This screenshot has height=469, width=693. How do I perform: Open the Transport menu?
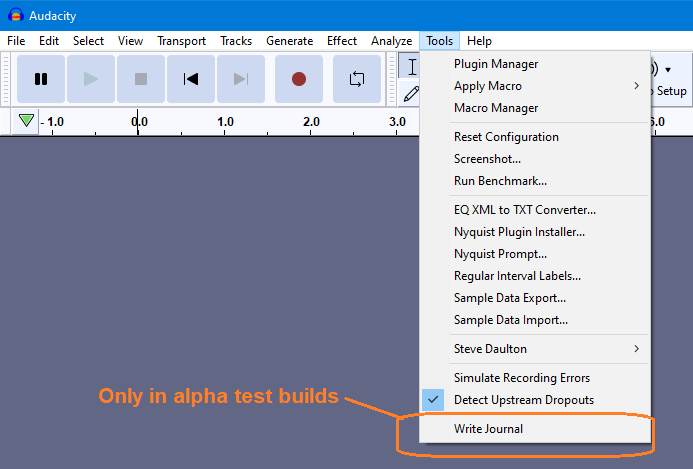point(182,41)
